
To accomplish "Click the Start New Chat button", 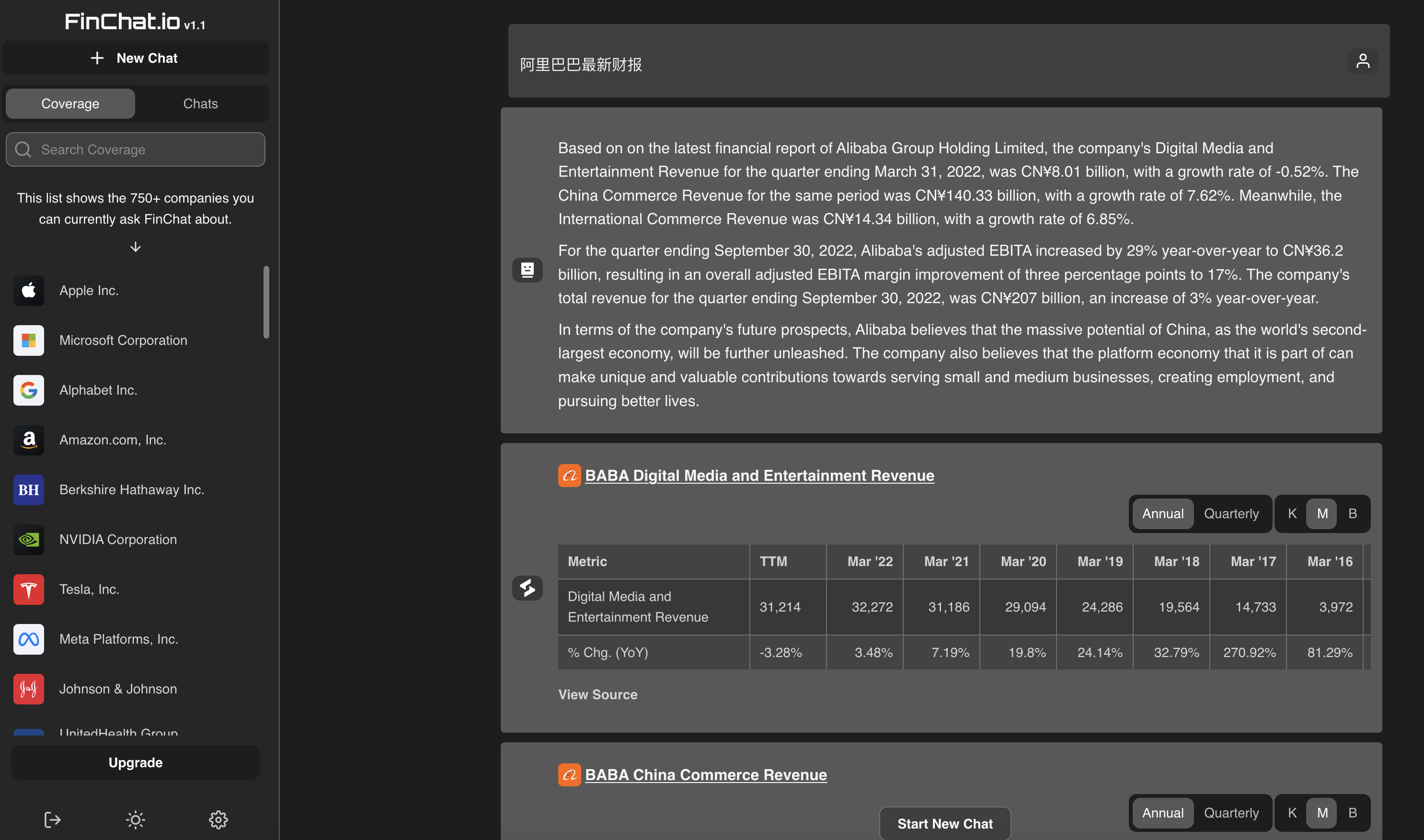I will [945, 824].
